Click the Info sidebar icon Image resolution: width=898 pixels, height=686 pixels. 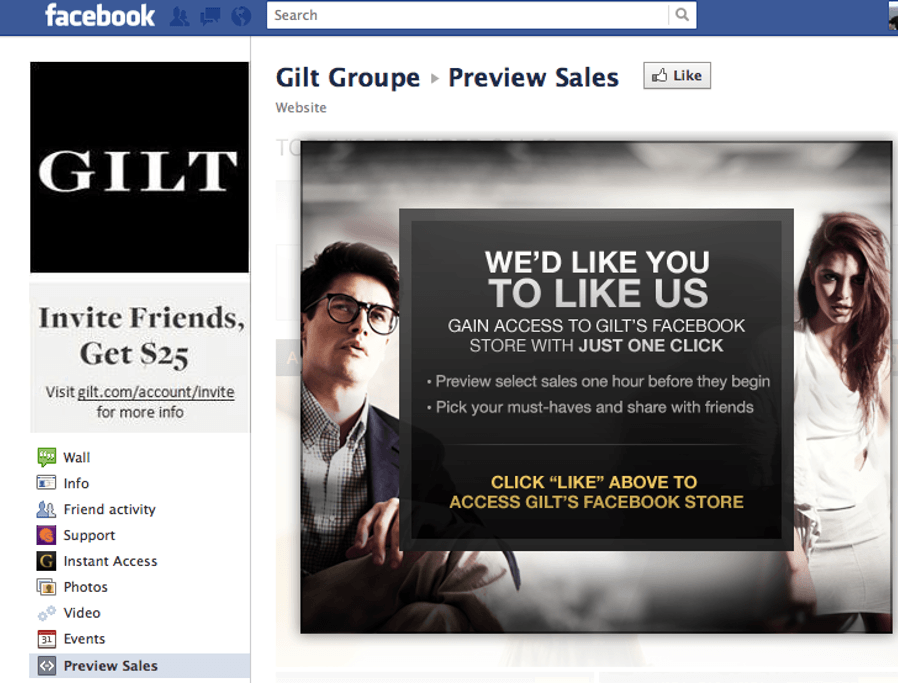[x=46, y=483]
